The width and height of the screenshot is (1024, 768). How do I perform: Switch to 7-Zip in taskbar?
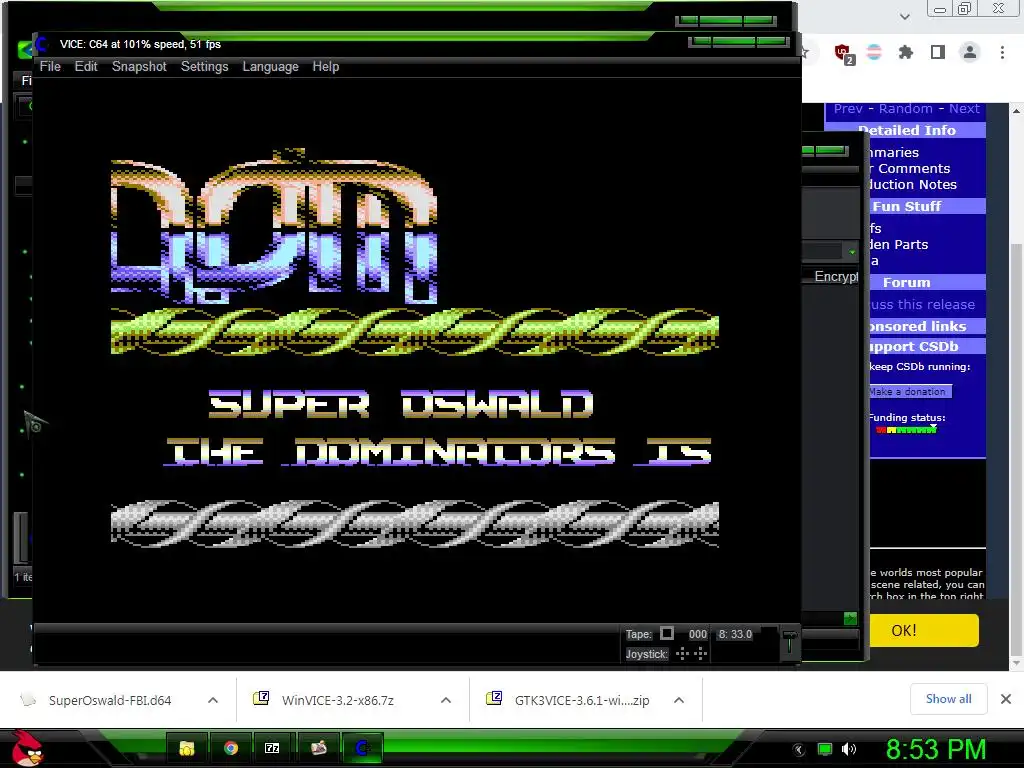272,748
